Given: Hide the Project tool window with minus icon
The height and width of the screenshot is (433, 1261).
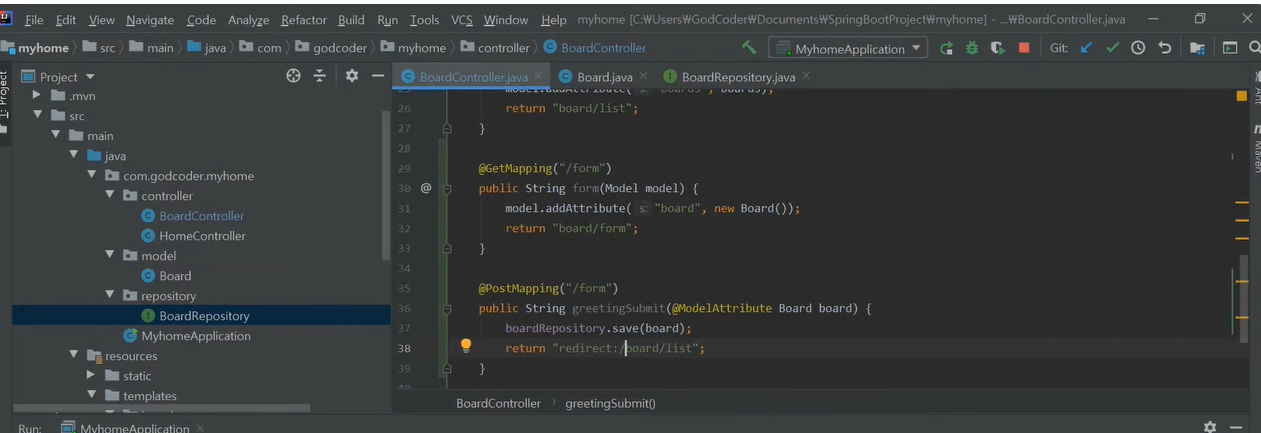Looking at the screenshot, I should (x=378, y=76).
